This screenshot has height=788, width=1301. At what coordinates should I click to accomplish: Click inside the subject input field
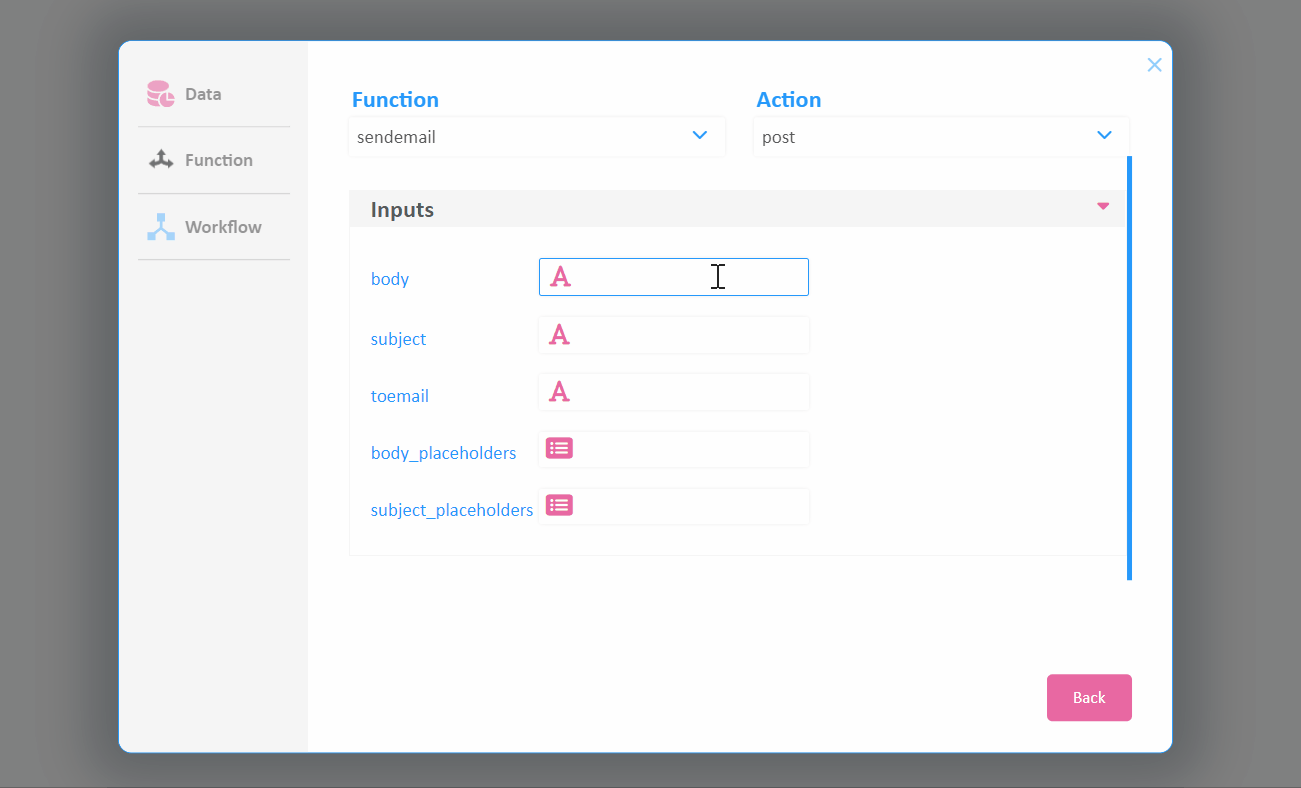(674, 335)
